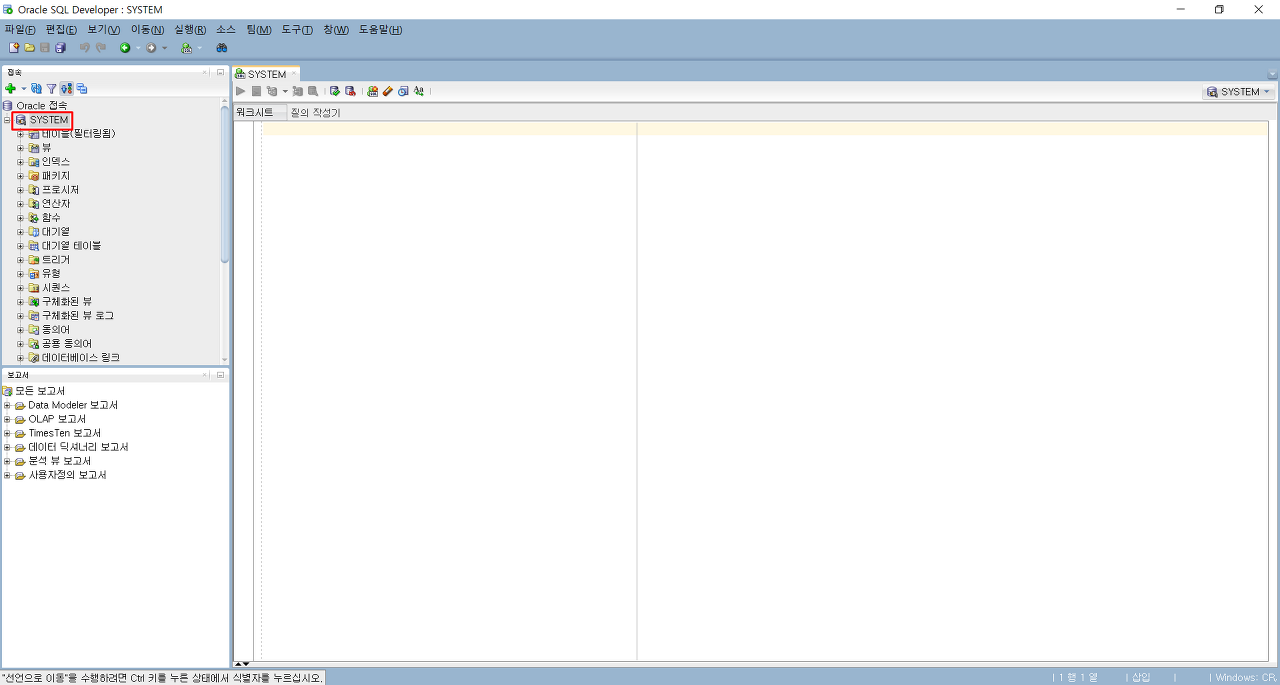Click the Explain Plan icon
The height and width of the screenshot is (685, 1280).
[x=271, y=91]
